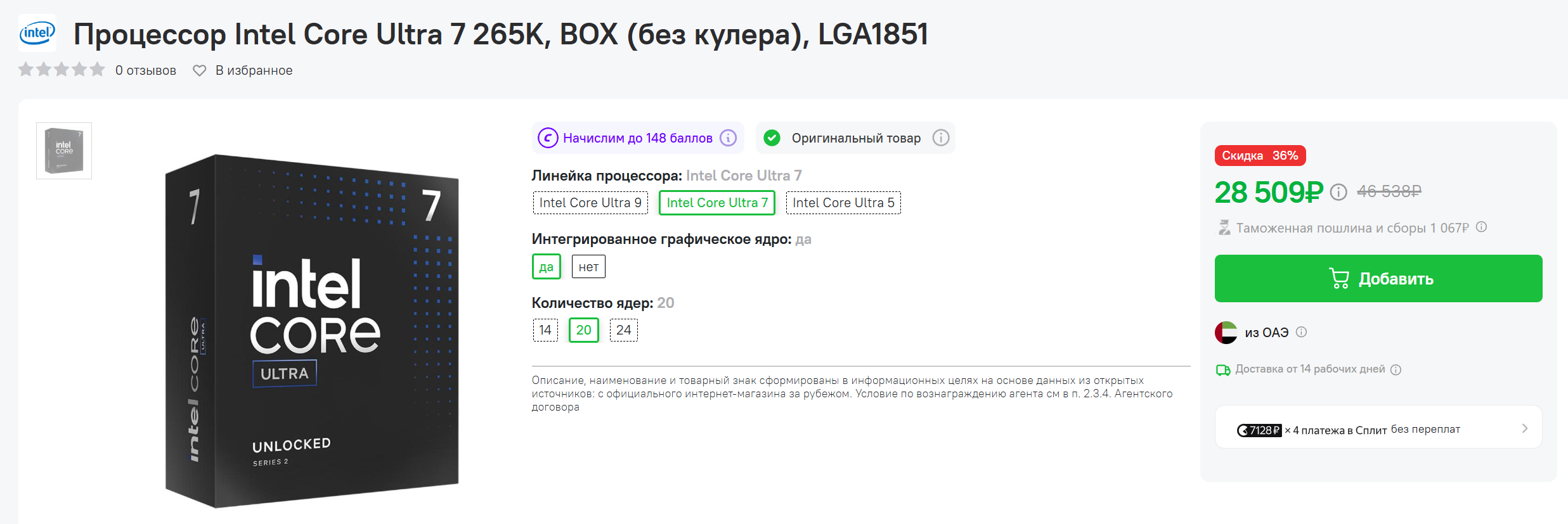Choose integrated graphics 'нет'
This screenshot has height=524, width=1568.
588,267
